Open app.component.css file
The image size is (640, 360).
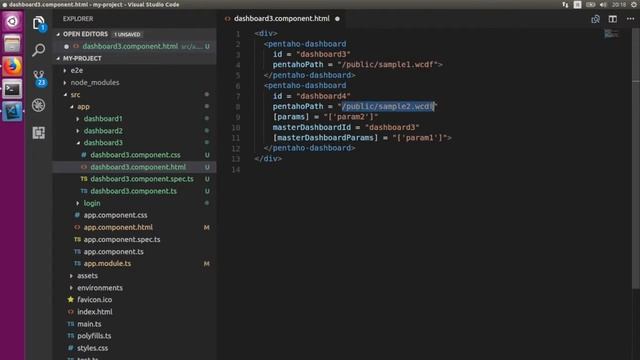click(116, 215)
